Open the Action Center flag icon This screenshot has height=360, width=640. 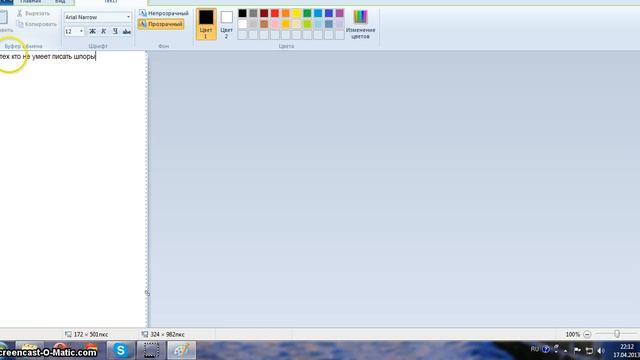click(x=577, y=350)
